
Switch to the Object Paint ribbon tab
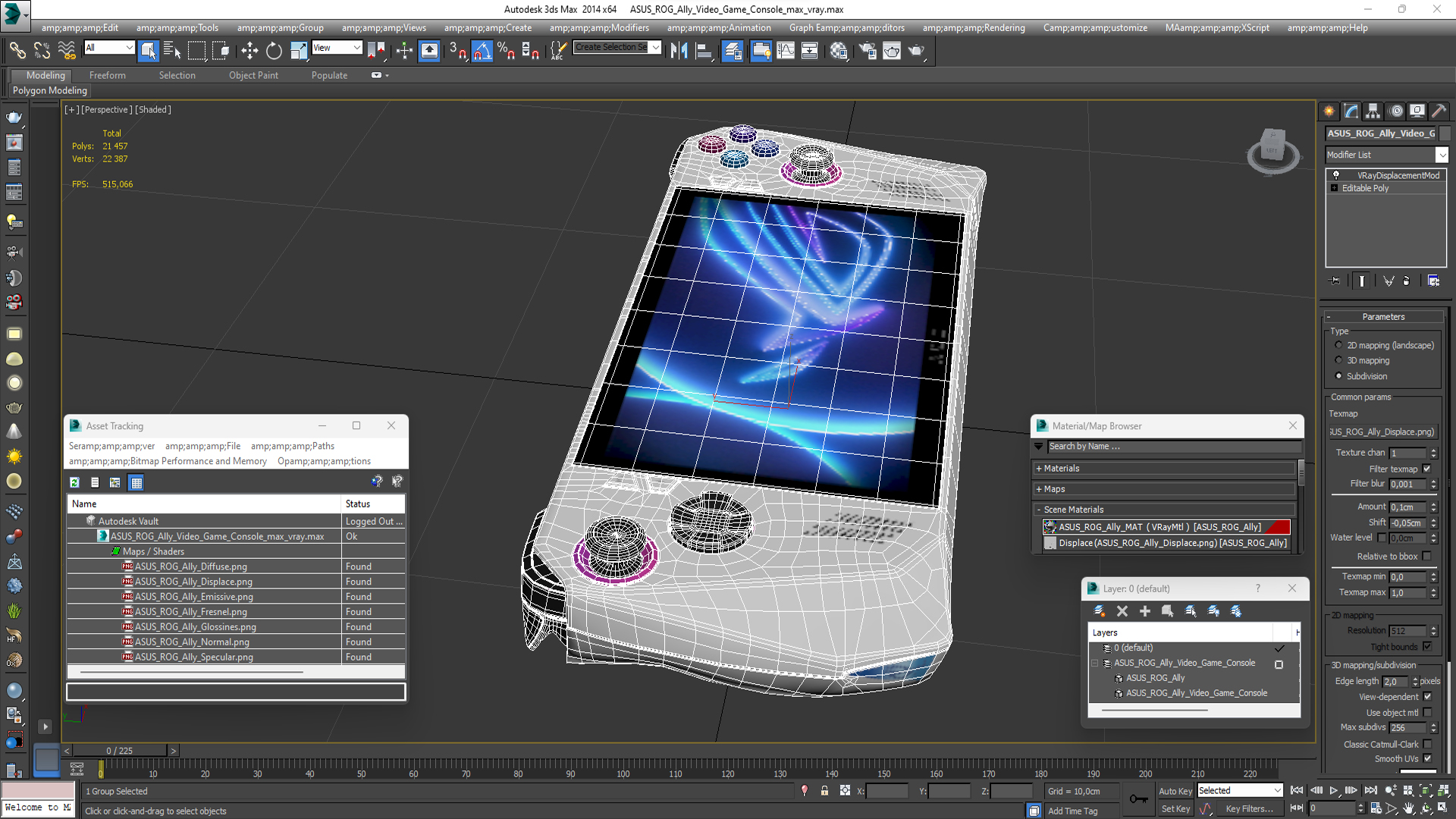click(x=253, y=75)
